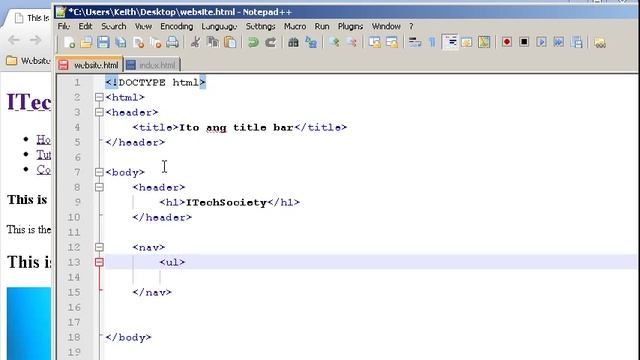
Task: Click the Replace toolbar icon
Action: pyautogui.click(x=311, y=42)
